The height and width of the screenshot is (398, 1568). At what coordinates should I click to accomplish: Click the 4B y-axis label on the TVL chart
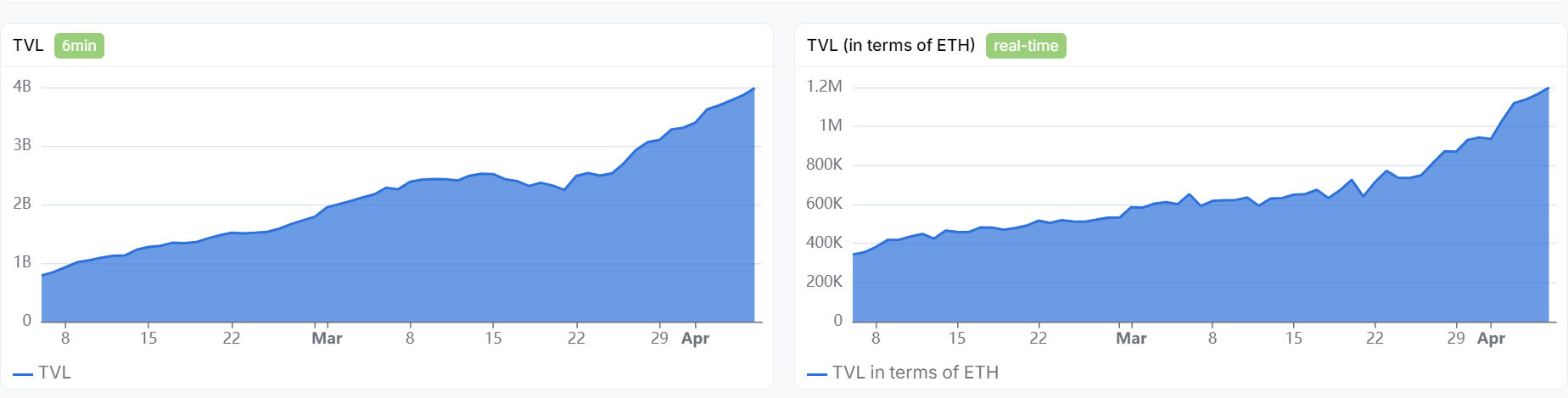click(x=23, y=87)
